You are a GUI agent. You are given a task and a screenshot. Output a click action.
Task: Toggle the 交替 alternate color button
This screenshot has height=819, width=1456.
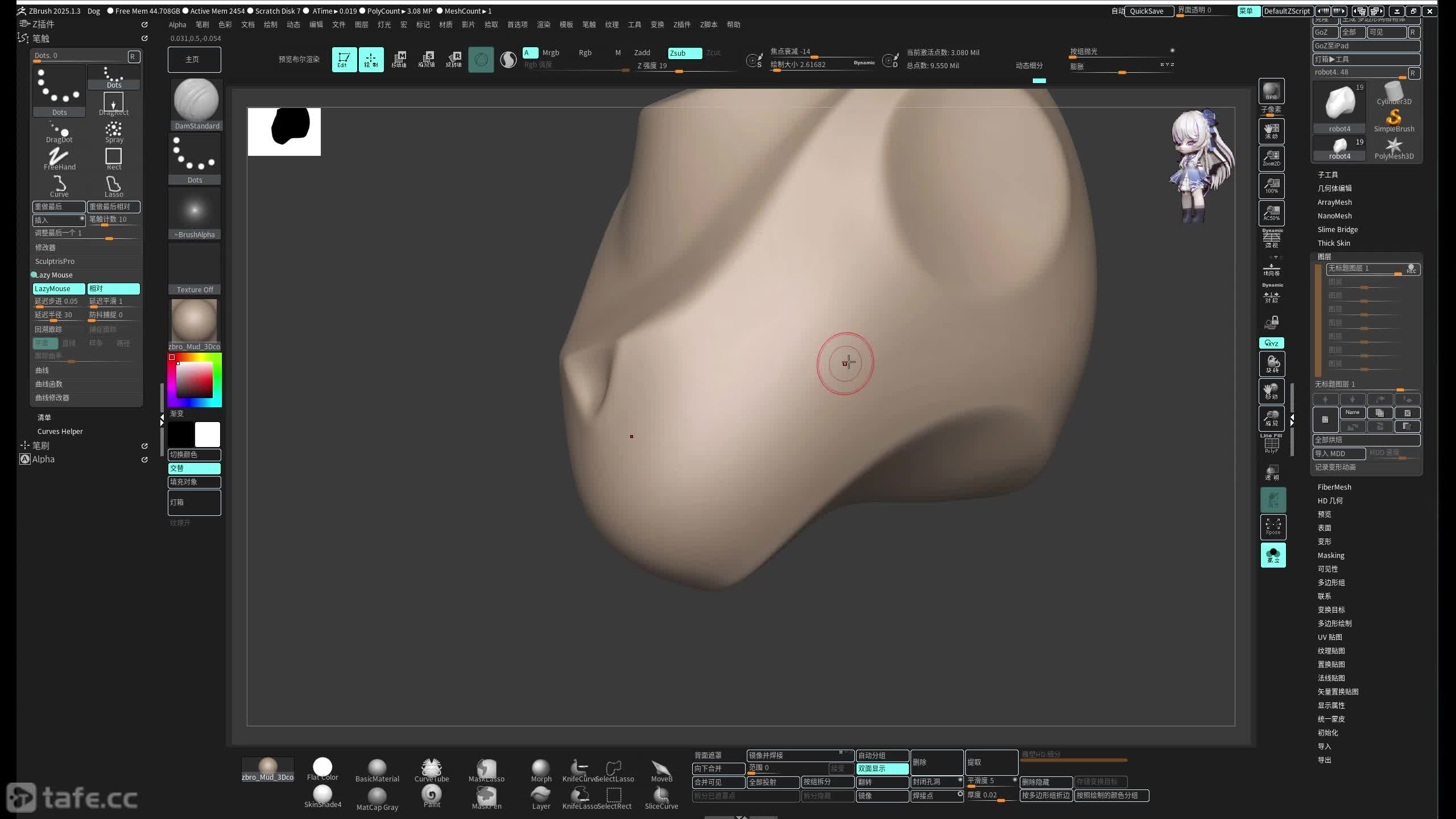click(x=195, y=468)
